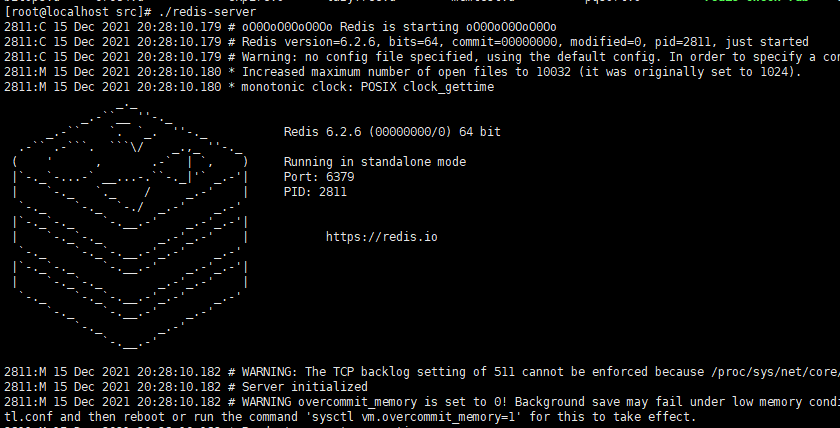Screen dimensions: 840x428
Task: Click the https://redis.io link
Action: [x=381, y=237]
